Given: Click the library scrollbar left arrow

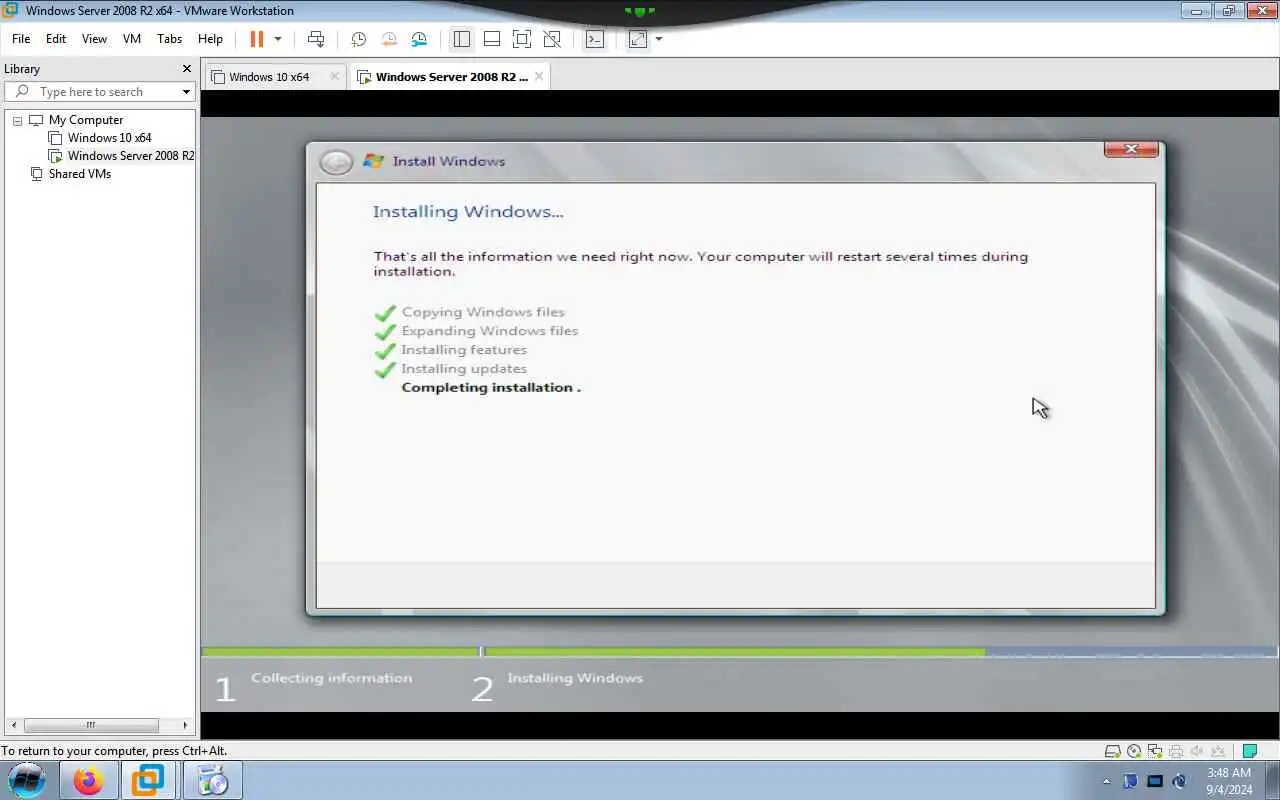Looking at the screenshot, I should coord(14,725).
